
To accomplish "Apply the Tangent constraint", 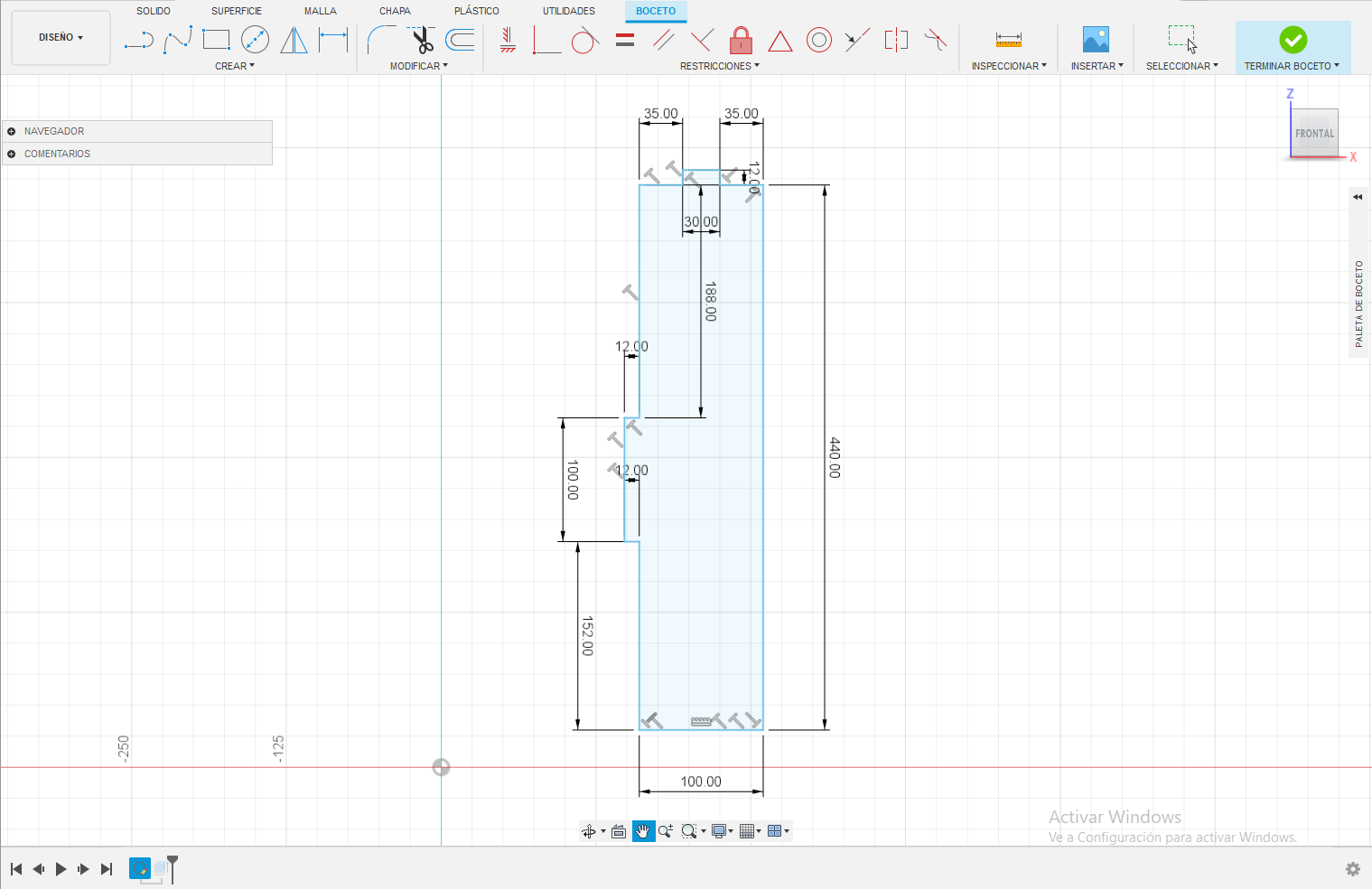I will (x=585, y=40).
